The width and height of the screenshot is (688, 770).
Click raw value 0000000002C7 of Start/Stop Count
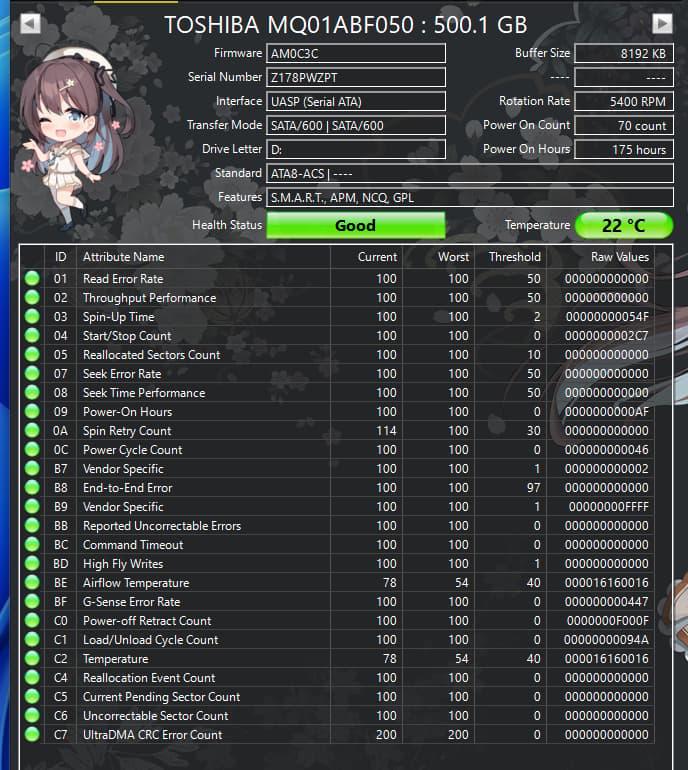pyautogui.click(x=606, y=335)
